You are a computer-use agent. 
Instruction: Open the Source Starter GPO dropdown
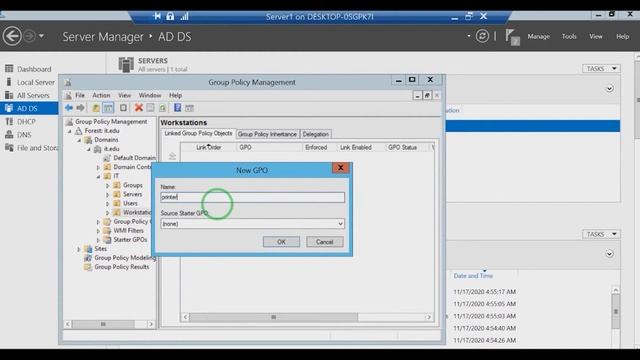(x=340, y=224)
